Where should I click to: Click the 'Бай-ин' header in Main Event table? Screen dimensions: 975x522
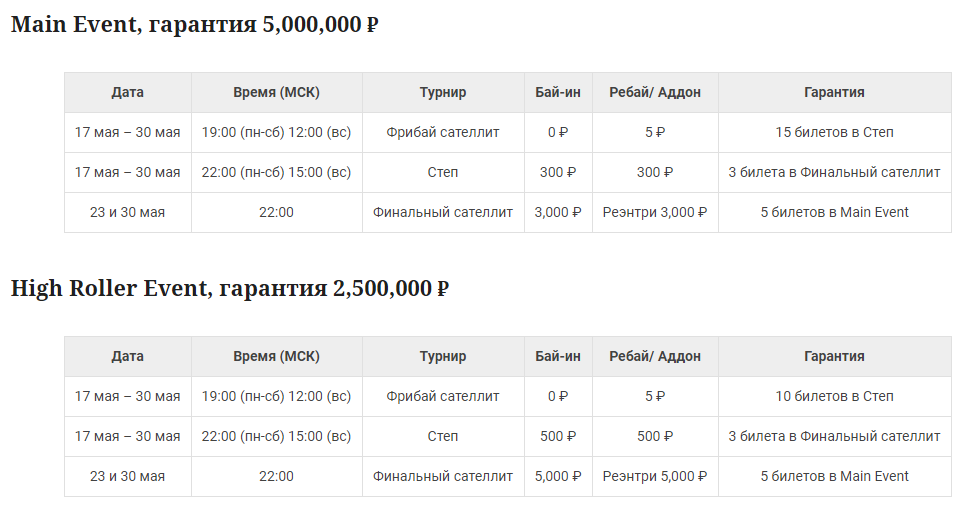tap(558, 92)
